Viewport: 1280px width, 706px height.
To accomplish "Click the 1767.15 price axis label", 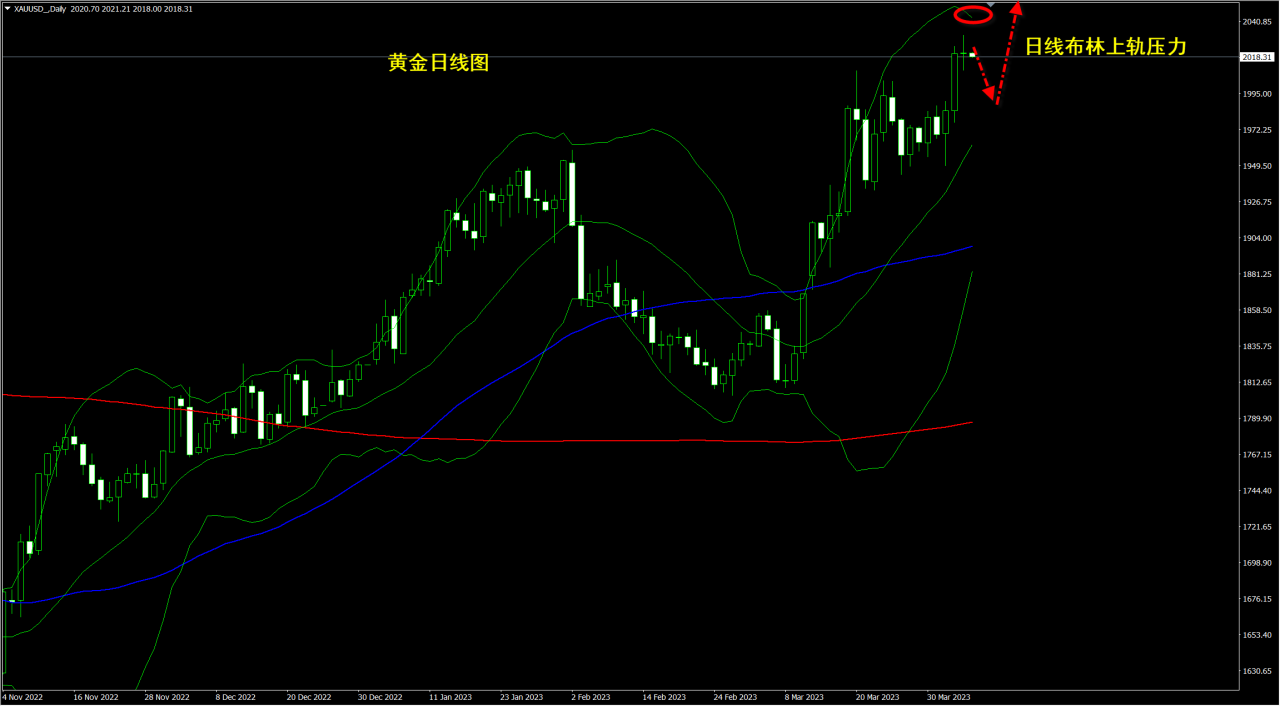I will click(x=1256, y=454).
